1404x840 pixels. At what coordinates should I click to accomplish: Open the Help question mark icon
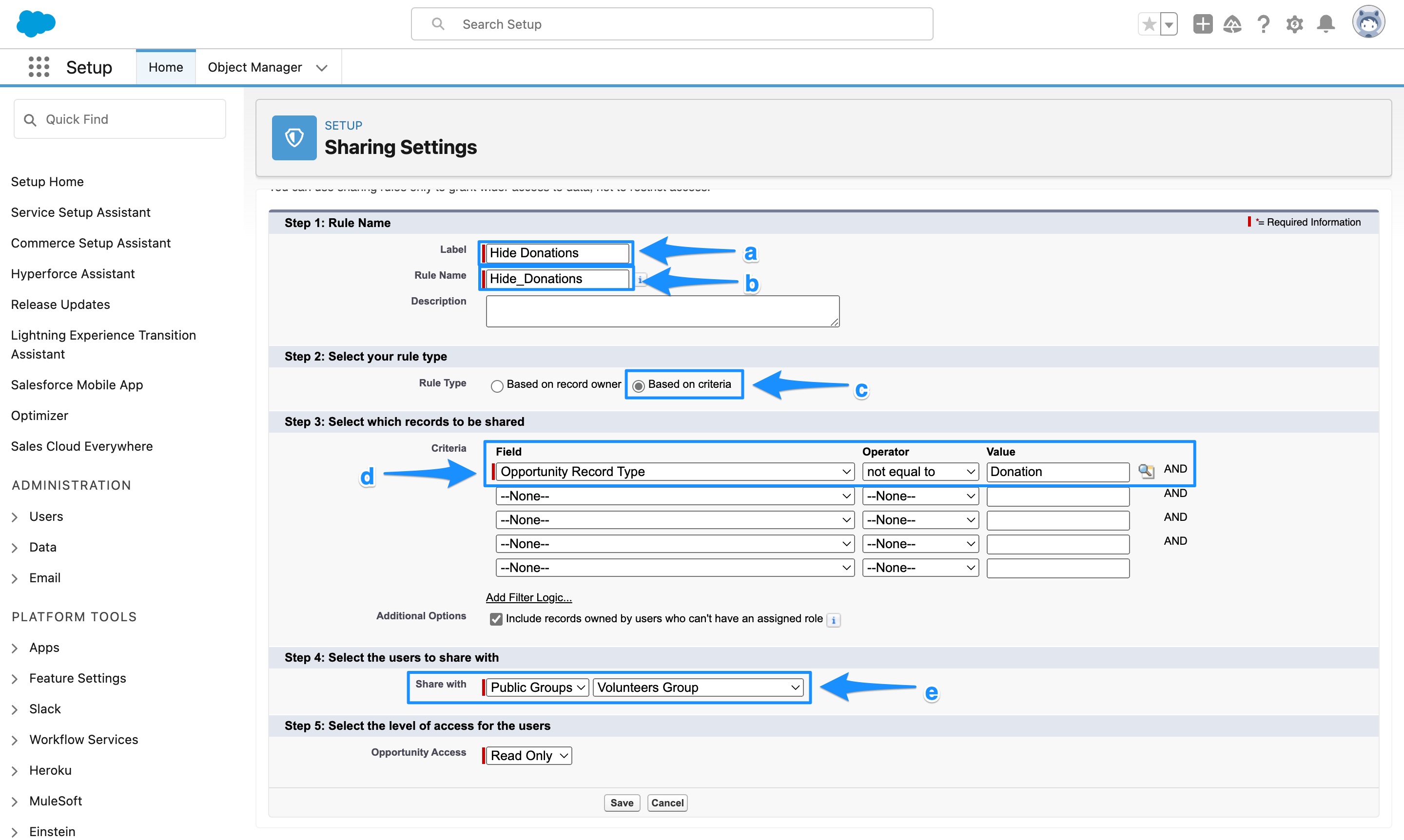[x=1263, y=24]
